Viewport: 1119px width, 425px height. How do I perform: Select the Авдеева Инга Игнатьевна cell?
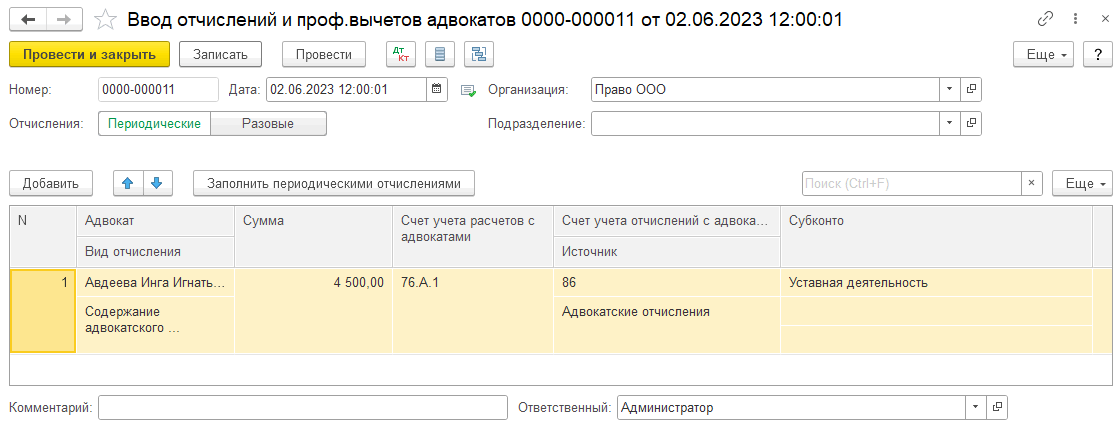155,282
